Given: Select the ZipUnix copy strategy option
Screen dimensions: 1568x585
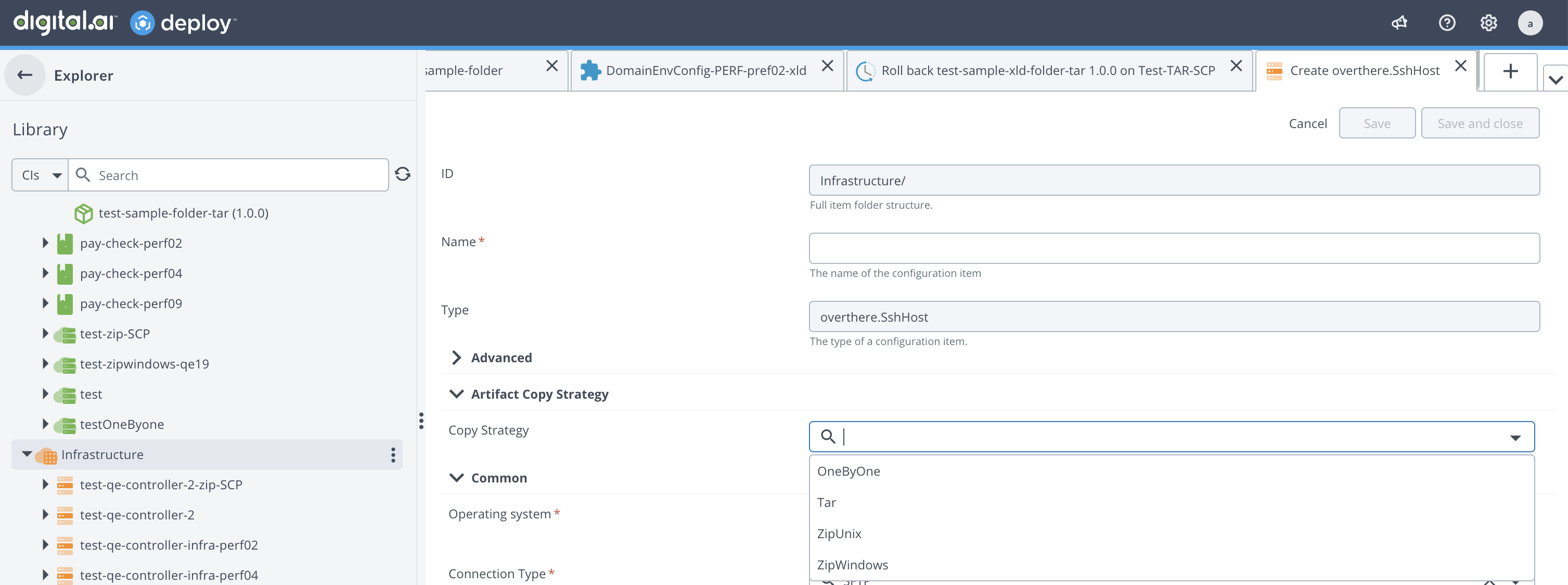Looking at the screenshot, I should tap(839, 533).
